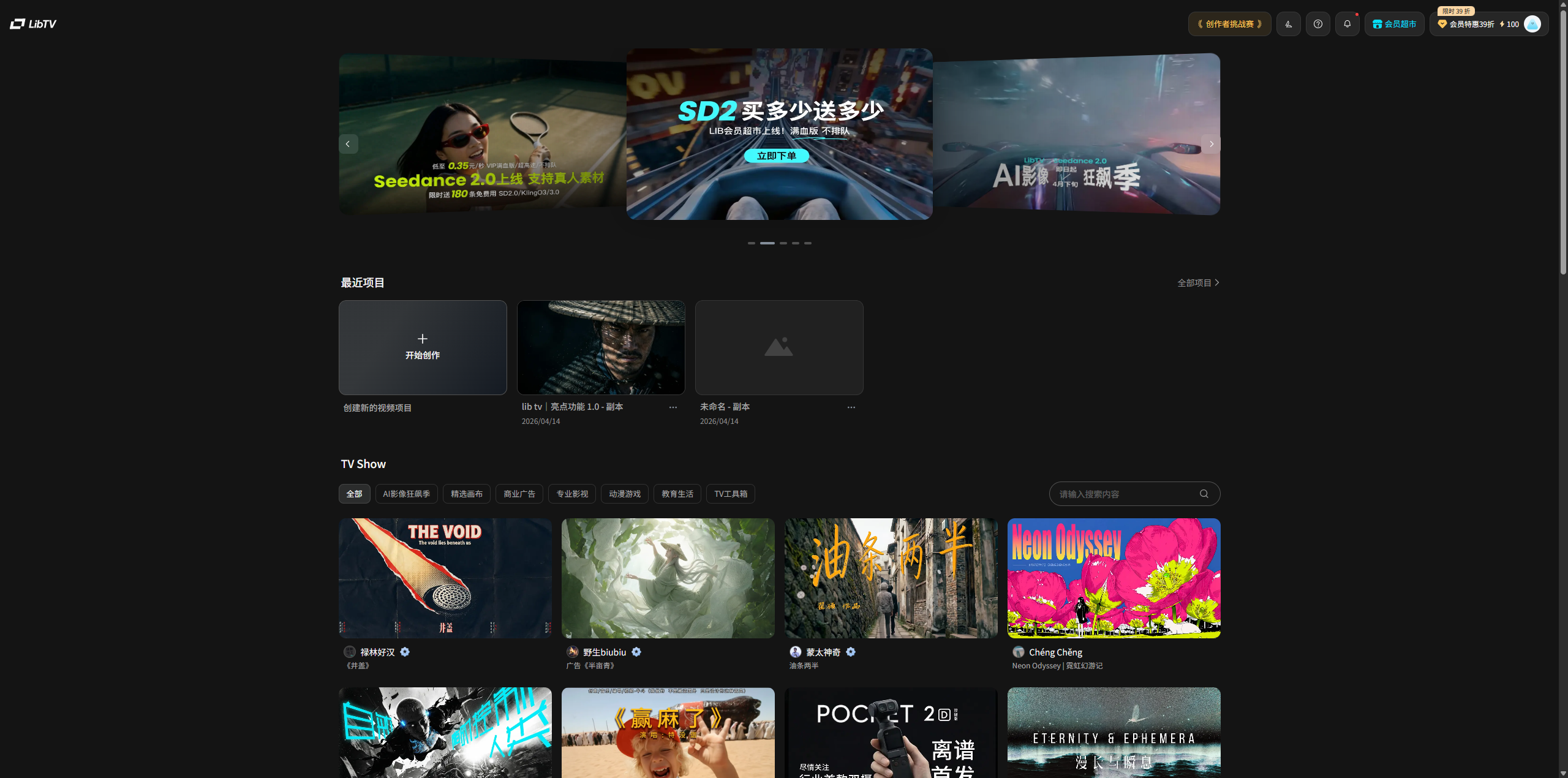Screen dimensions: 1568x778
Task: Open the notifications bell
Action: [1347, 24]
